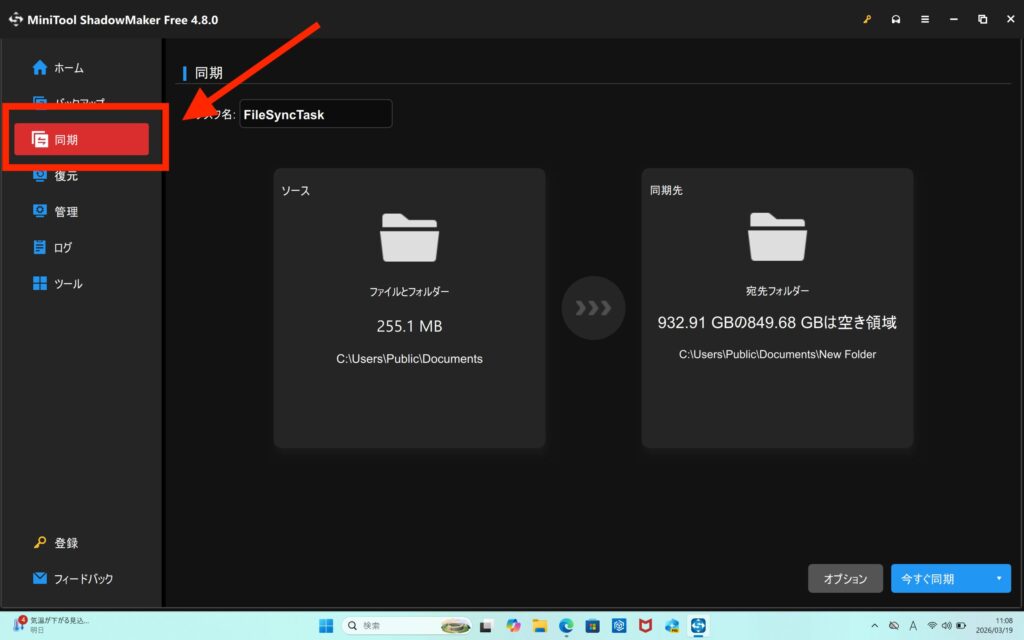Click the yellow key icon in title bar
1024x640 pixels.
(x=866, y=19)
